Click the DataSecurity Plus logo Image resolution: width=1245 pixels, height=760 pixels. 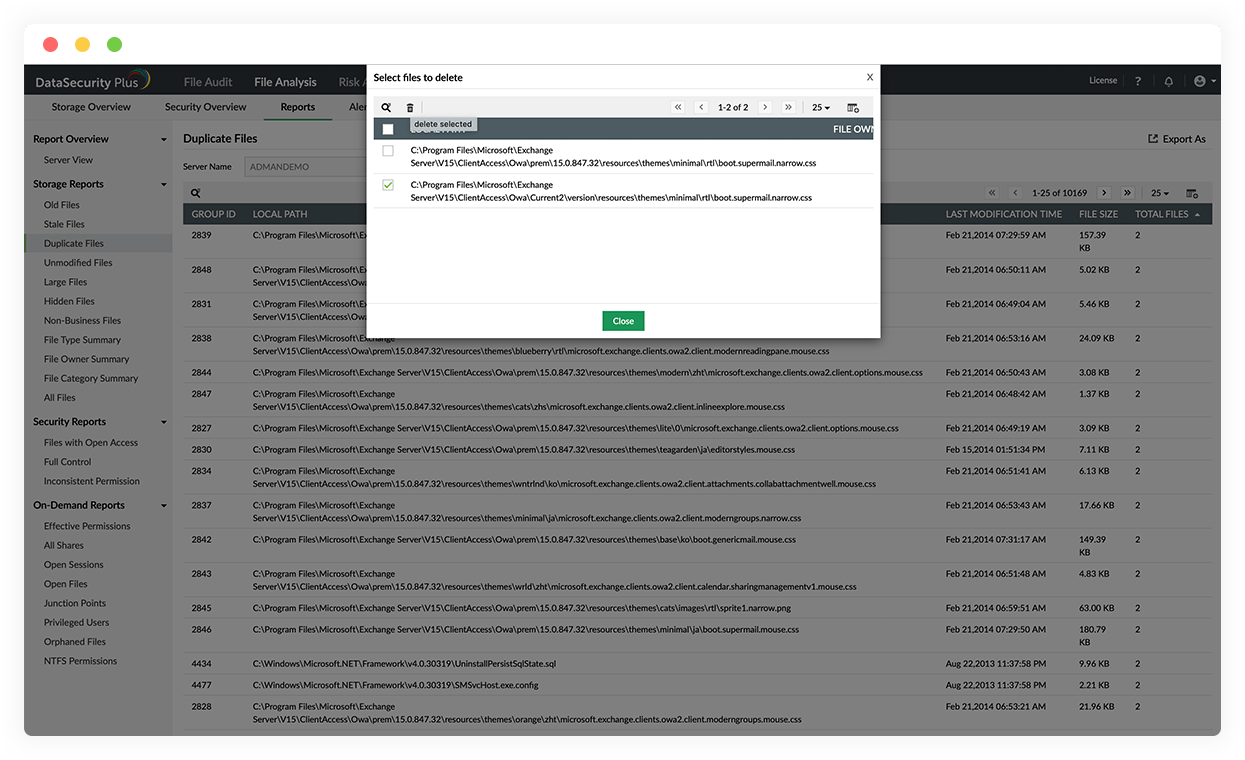pyautogui.click(x=90, y=80)
